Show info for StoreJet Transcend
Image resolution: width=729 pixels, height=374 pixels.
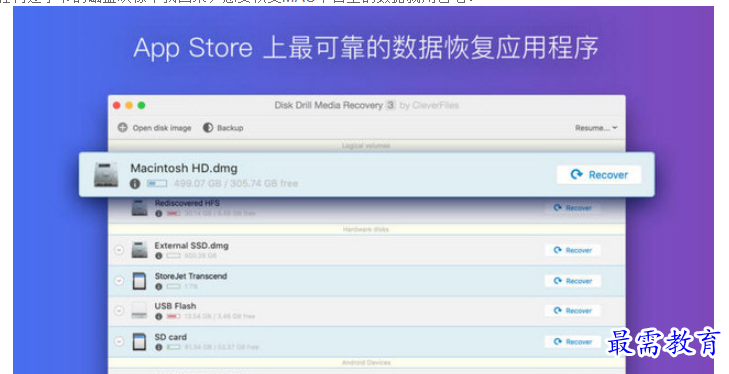tap(159, 287)
